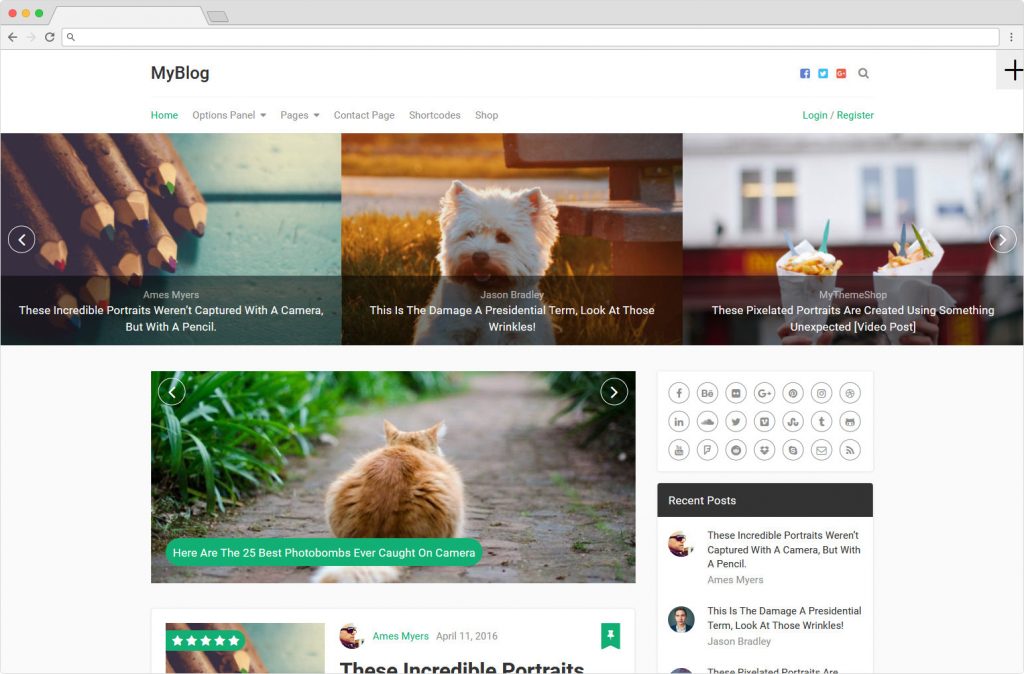Screen dimensions: 1024x674
Task: Click the Pinterest circle icon in sidebar
Action: (x=793, y=393)
